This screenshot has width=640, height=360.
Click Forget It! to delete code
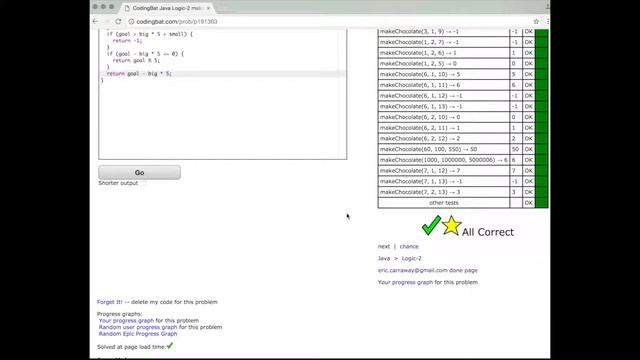pos(109,302)
